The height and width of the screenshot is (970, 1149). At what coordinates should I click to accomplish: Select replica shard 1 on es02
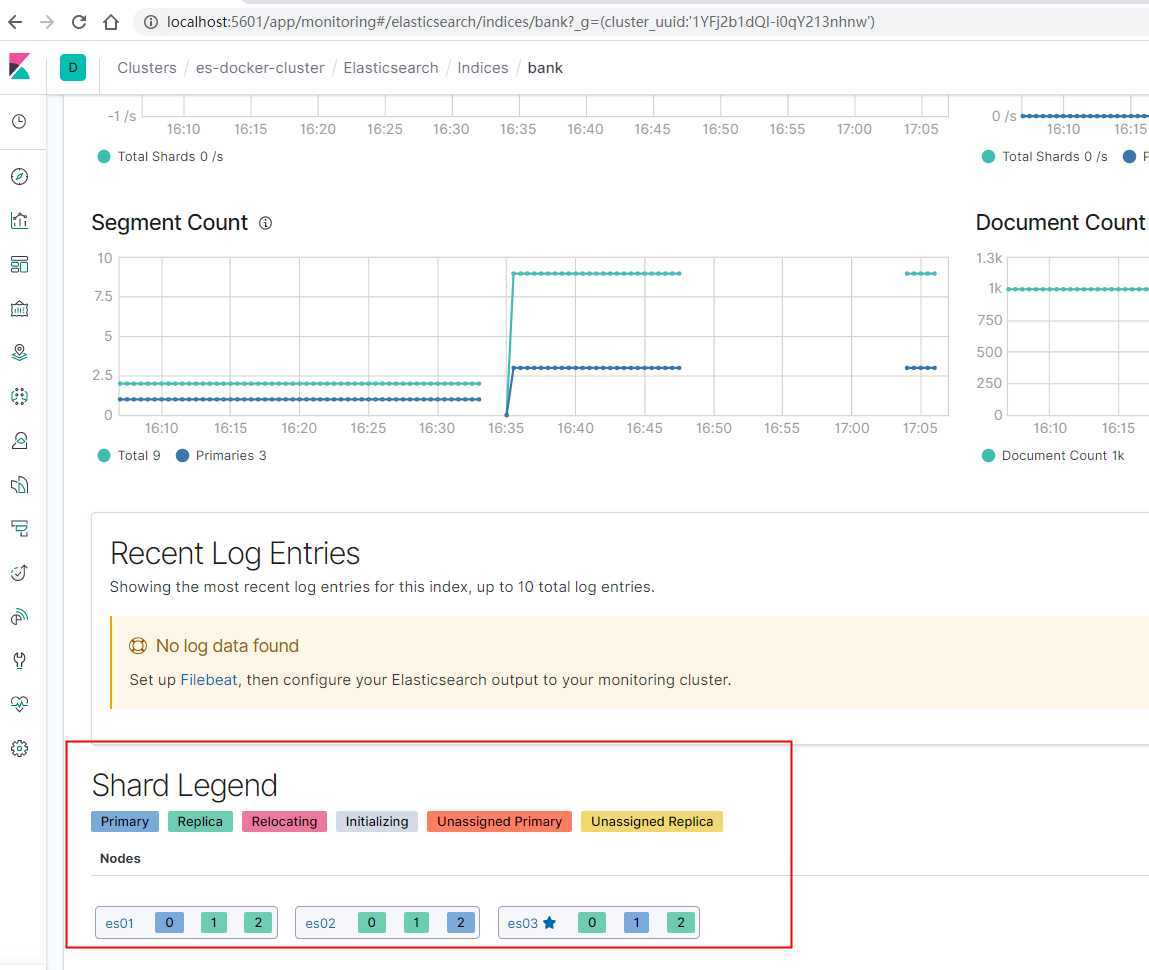coord(416,922)
